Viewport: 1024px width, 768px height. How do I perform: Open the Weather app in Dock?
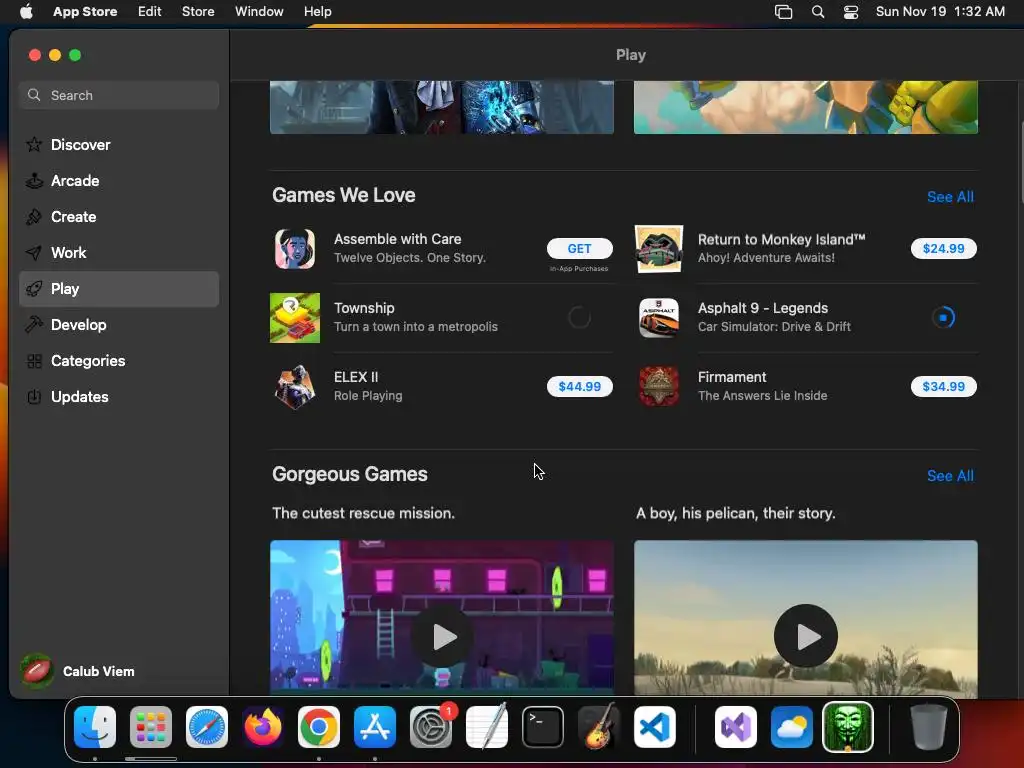pyautogui.click(x=792, y=727)
